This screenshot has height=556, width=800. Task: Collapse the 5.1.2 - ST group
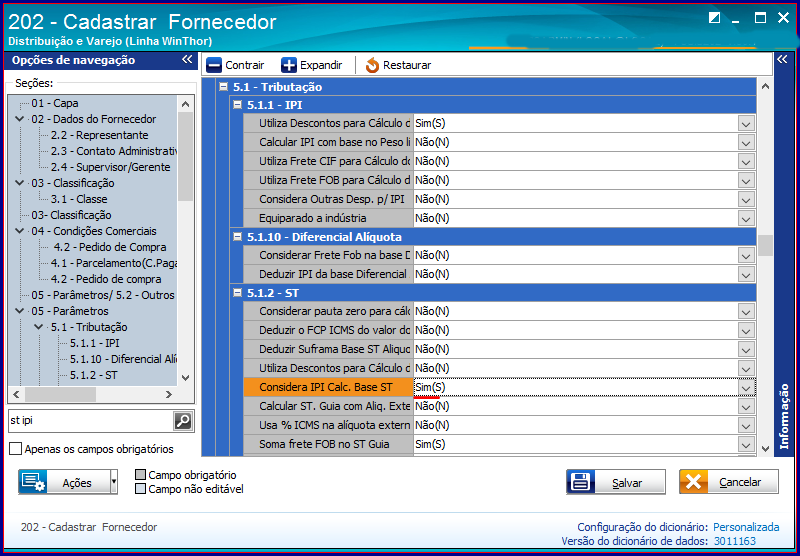pos(237,293)
